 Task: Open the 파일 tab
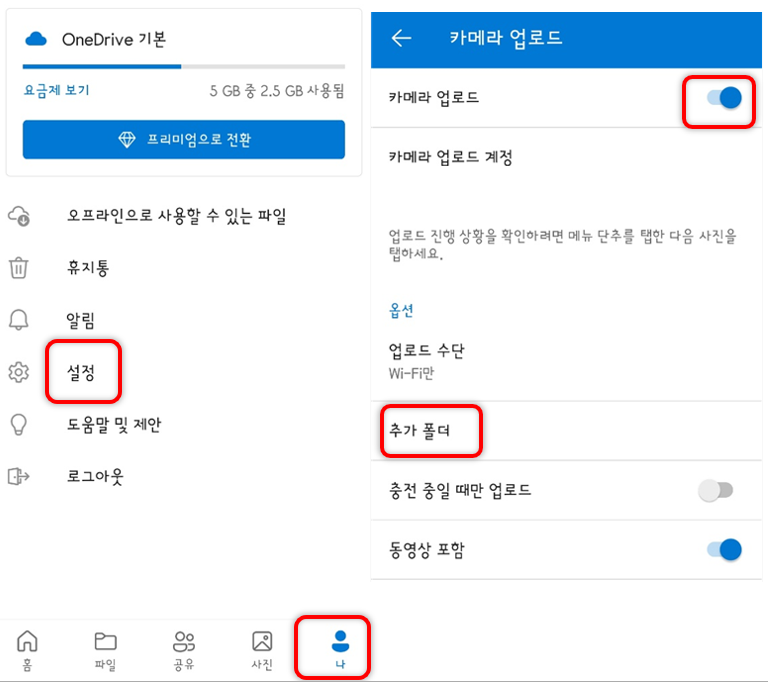105,649
